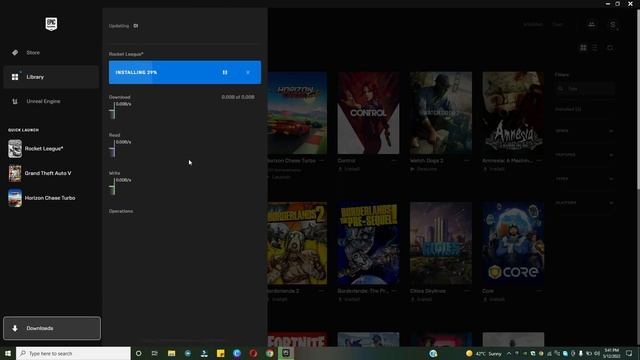Cancel the Rocket League installation

pyautogui.click(x=248, y=72)
